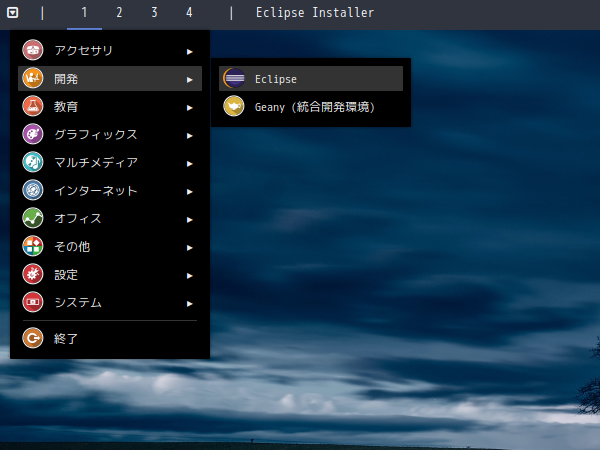Click the 設定 gear icon
Viewport: 600px width, 450px height.
click(33, 274)
